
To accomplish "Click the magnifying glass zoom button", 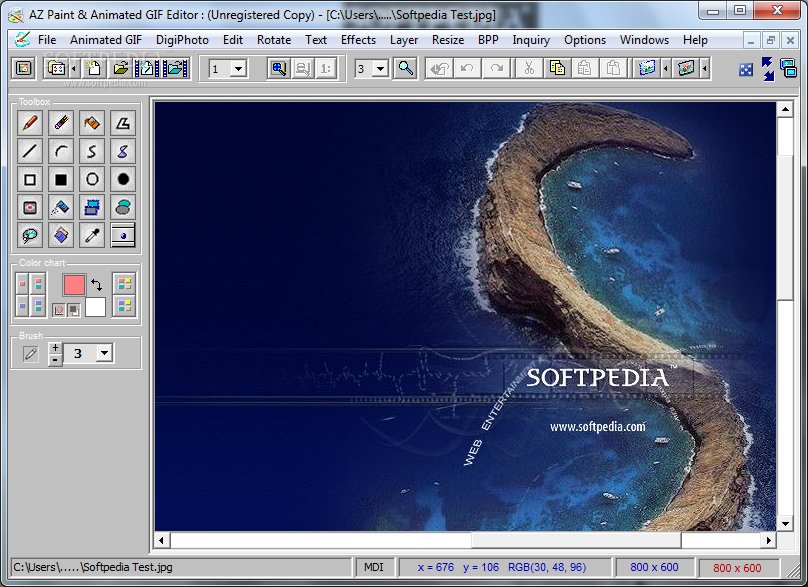I will (x=405, y=68).
